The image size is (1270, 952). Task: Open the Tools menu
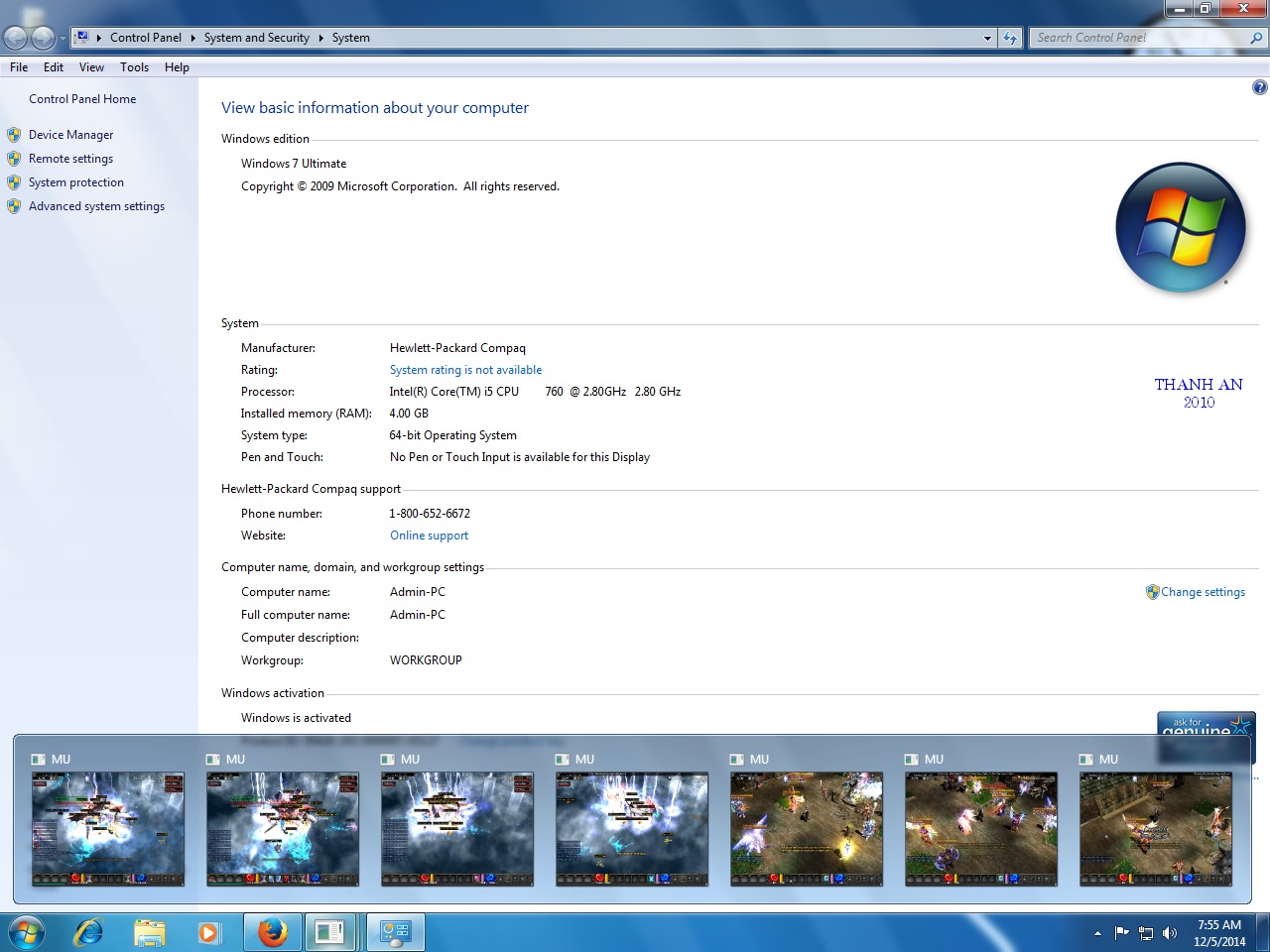tap(134, 67)
